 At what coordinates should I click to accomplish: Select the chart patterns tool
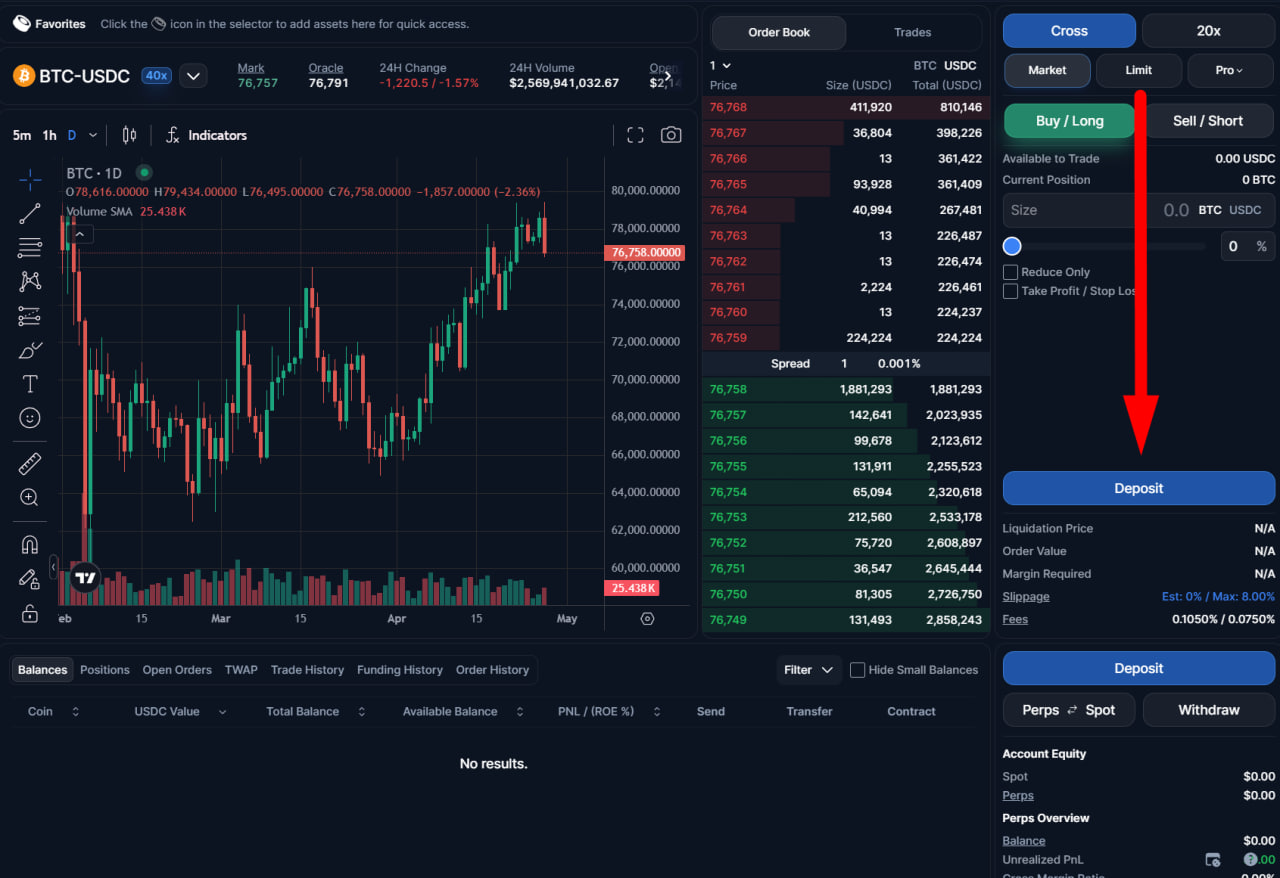[x=30, y=282]
